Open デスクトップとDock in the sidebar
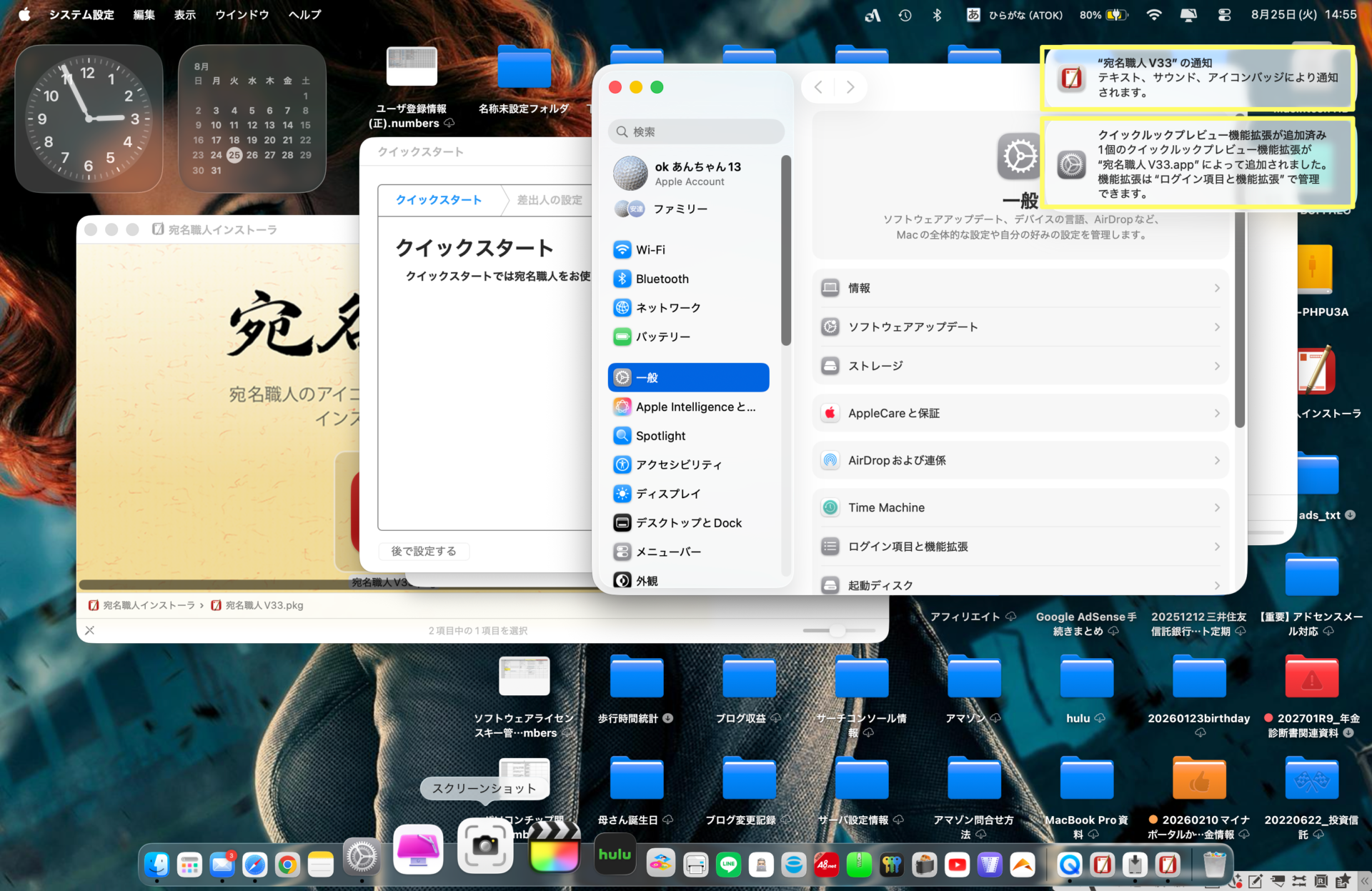 point(688,523)
